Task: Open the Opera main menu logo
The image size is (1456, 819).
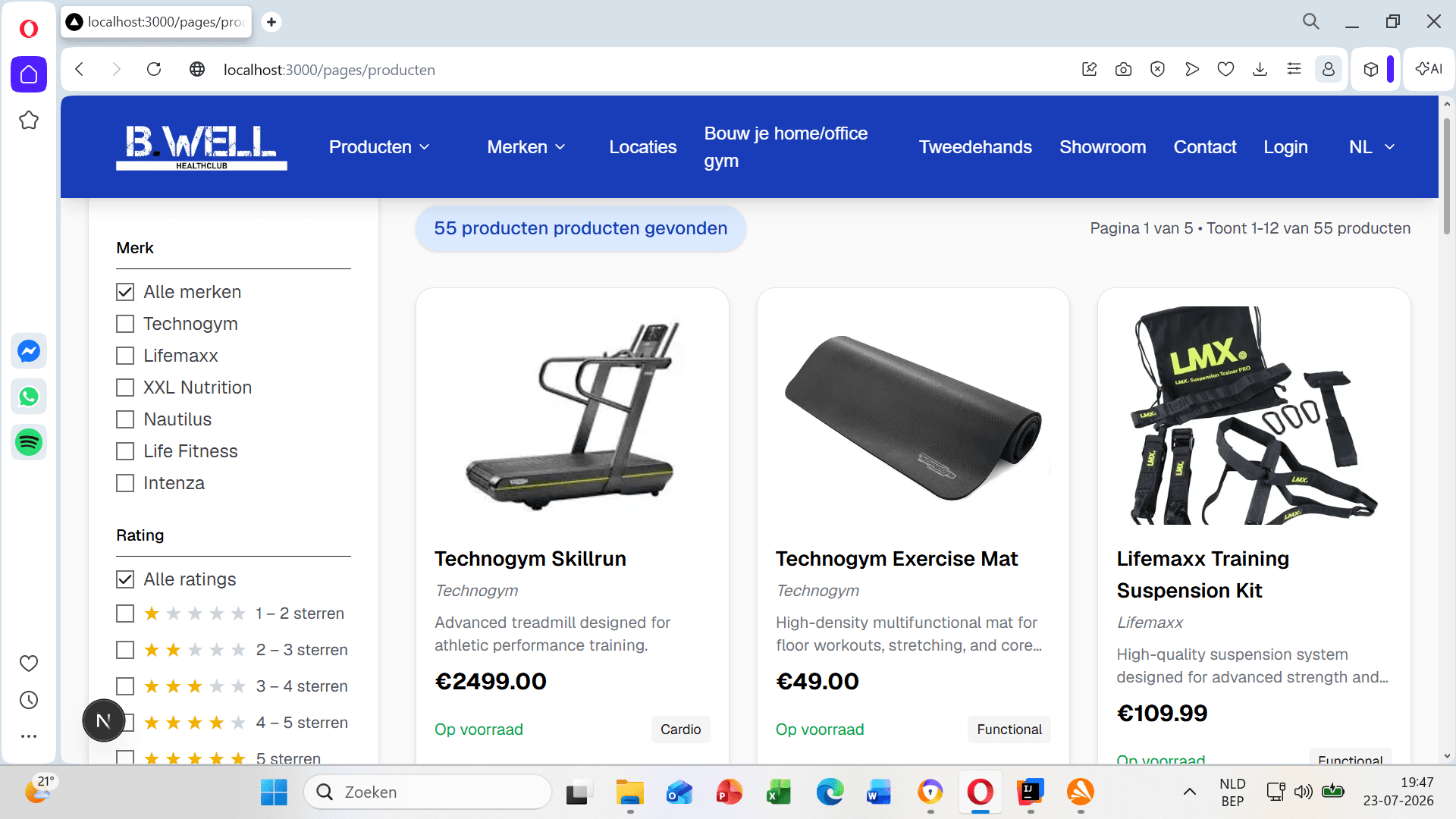Action: 29,29
